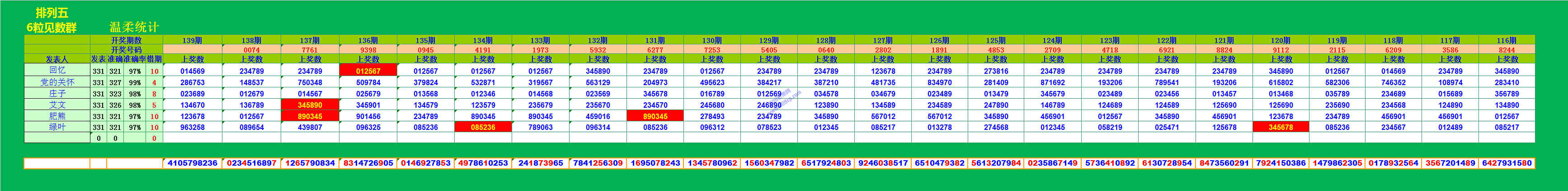Screen dimensions: 1568x191
Task: Click summary cell 6427931580 at bottom right
Action: [1506, 163]
